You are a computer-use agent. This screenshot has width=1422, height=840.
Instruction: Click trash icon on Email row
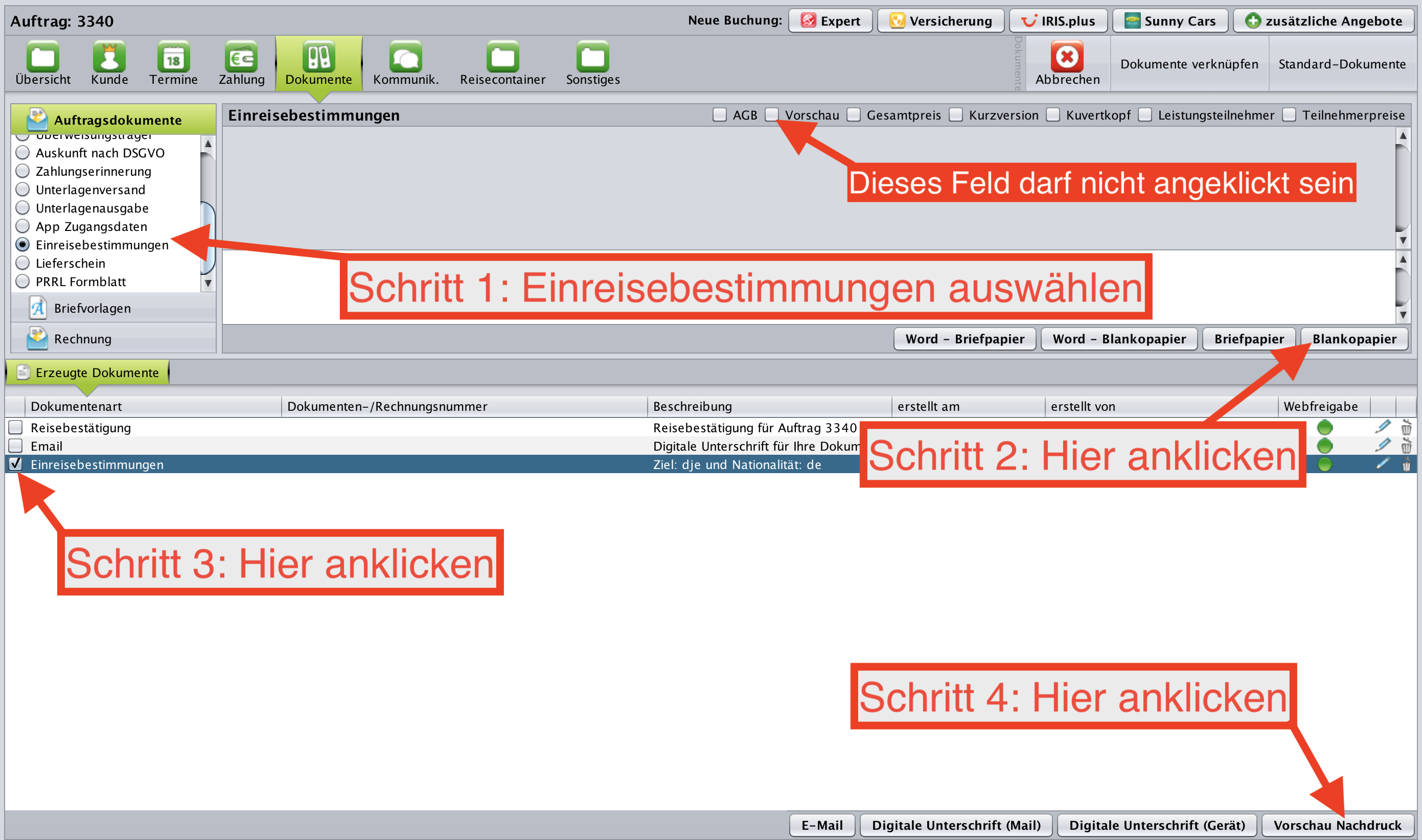[x=1406, y=446]
